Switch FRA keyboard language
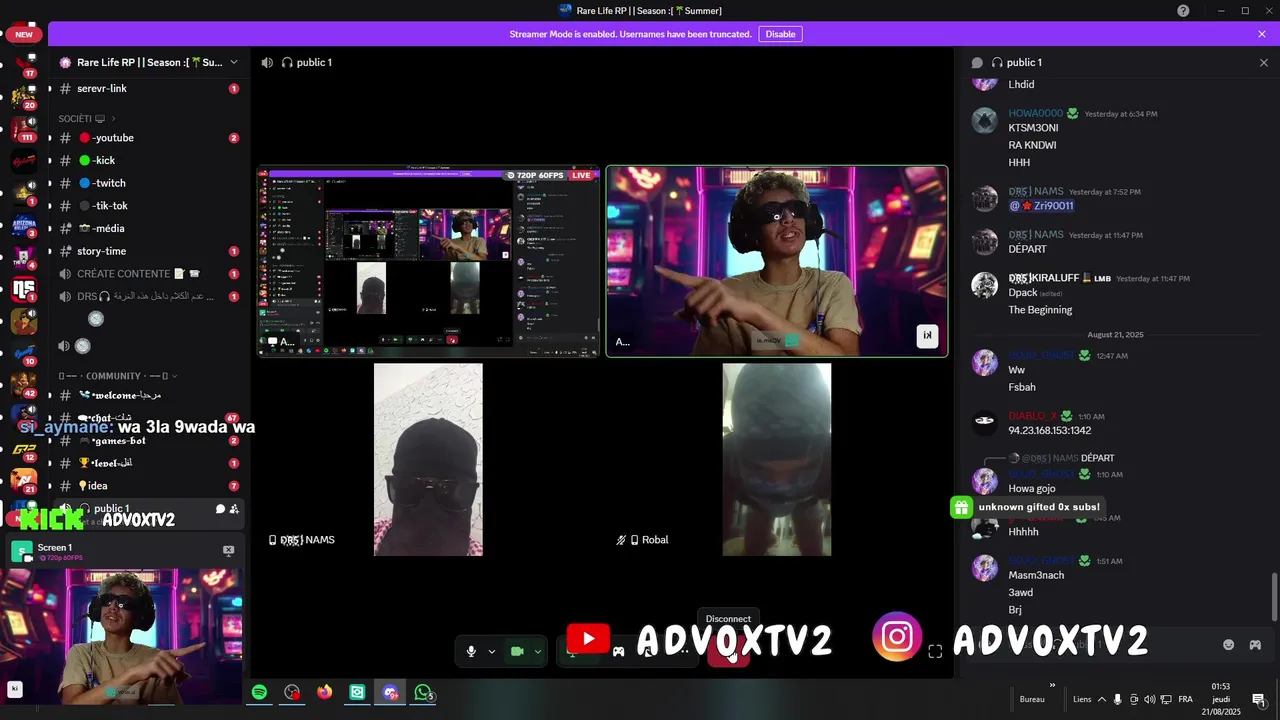1280x720 pixels. (1185, 699)
